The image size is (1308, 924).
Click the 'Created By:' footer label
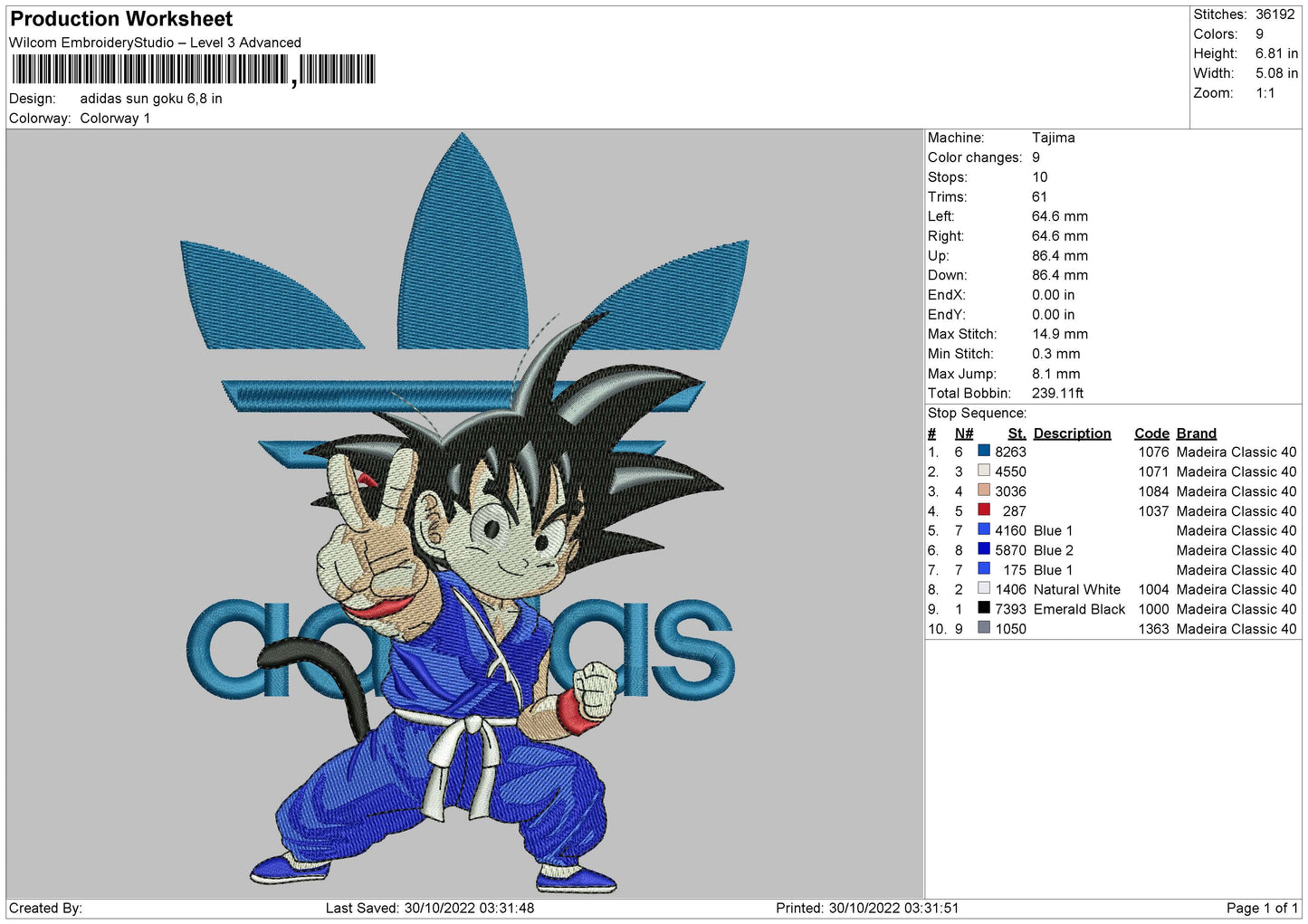[x=45, y=908]
